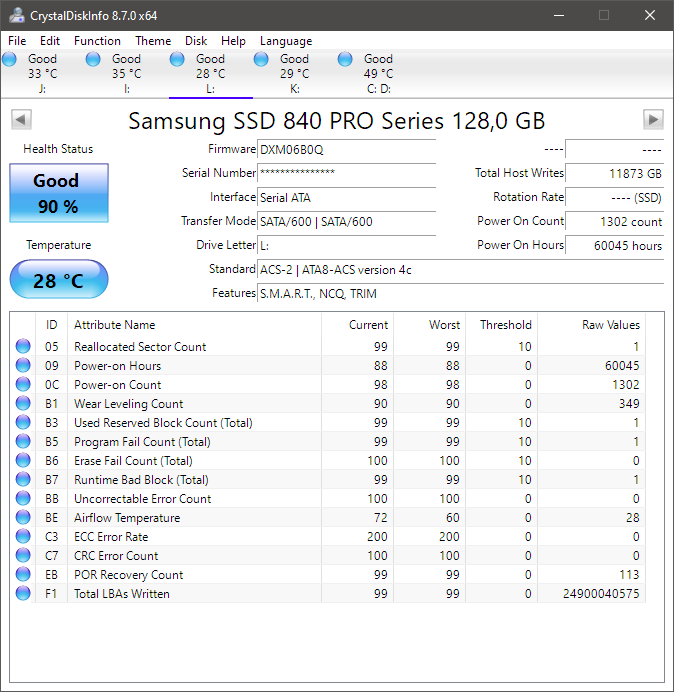Select drive C: D: status orb
Image resolution: width=674 pixels, height=692 pixels.
point(345,59)
